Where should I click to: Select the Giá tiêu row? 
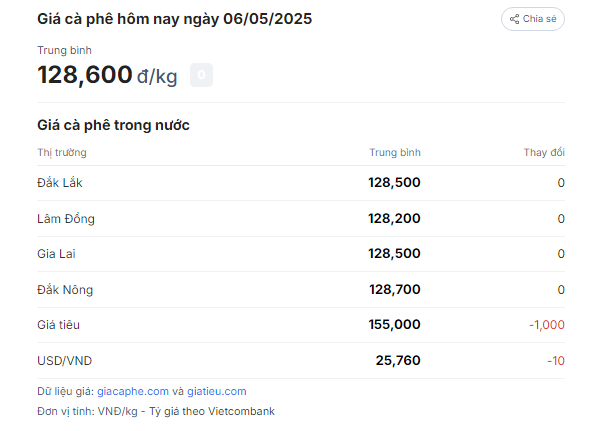point(301,325)
